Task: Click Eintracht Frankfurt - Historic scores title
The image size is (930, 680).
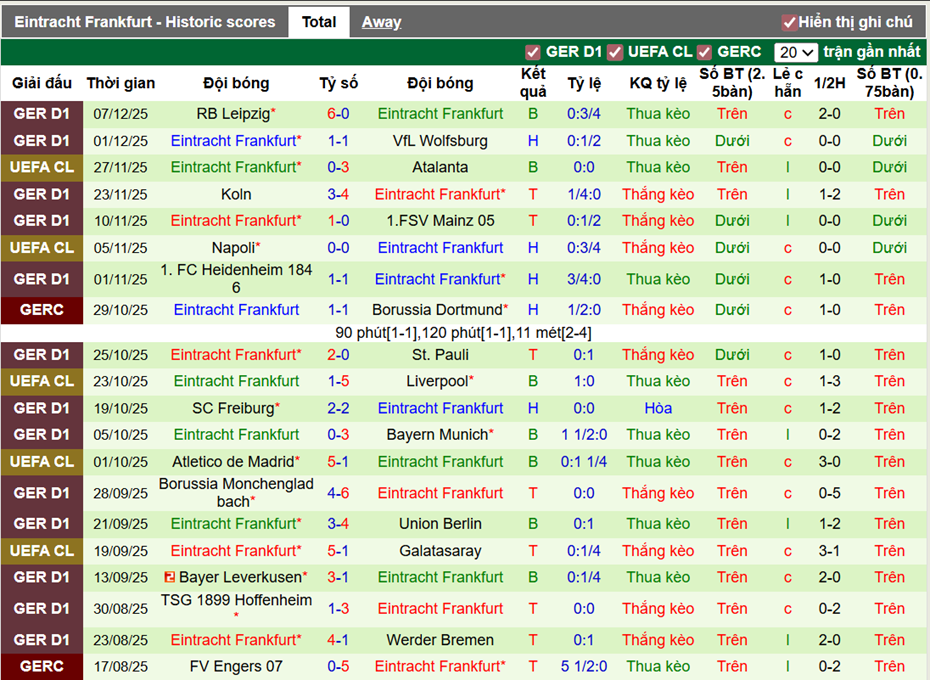Action: (x=145, y=22)
